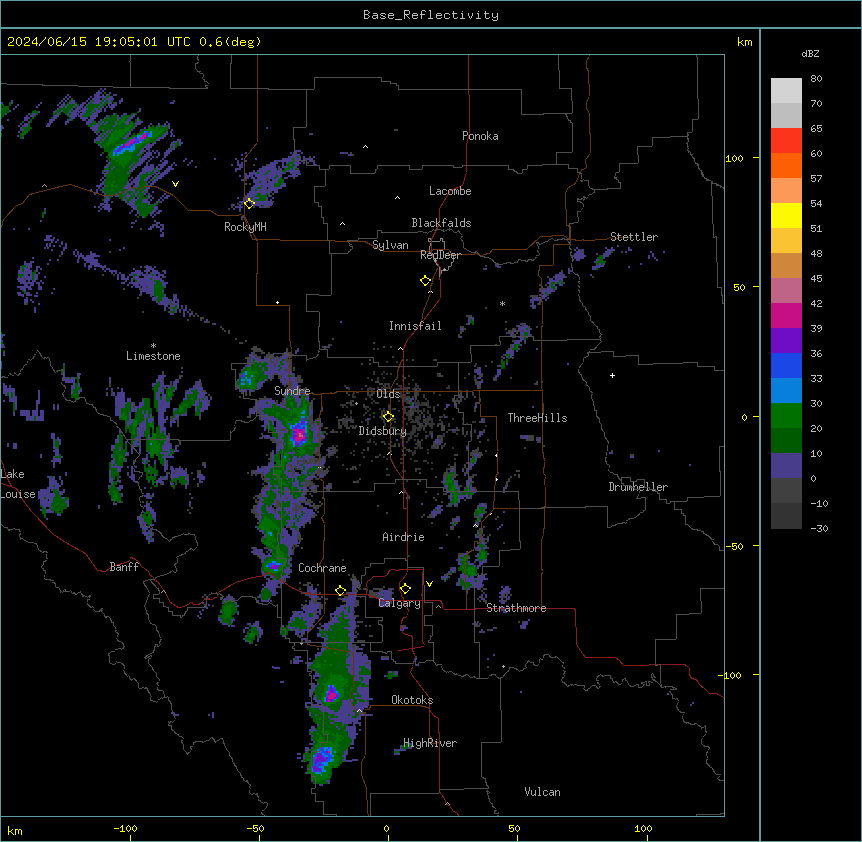Click the magenta storm core near Sundre
The width and height of the screenshot is (862, 842).
(x=299, y=434)
